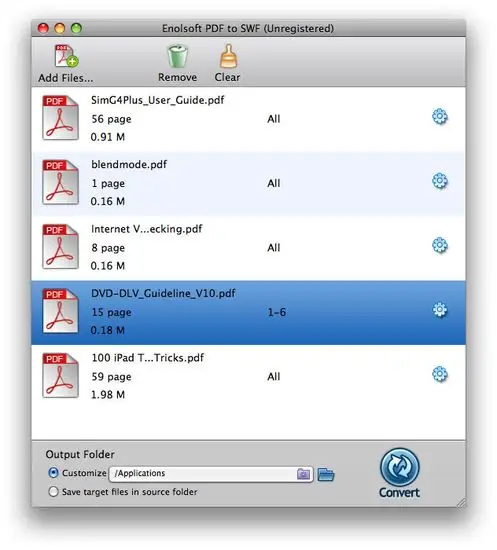Click the blendmode.pdf PDF thumbnail

pyautogui.click(x=60, y=182)
